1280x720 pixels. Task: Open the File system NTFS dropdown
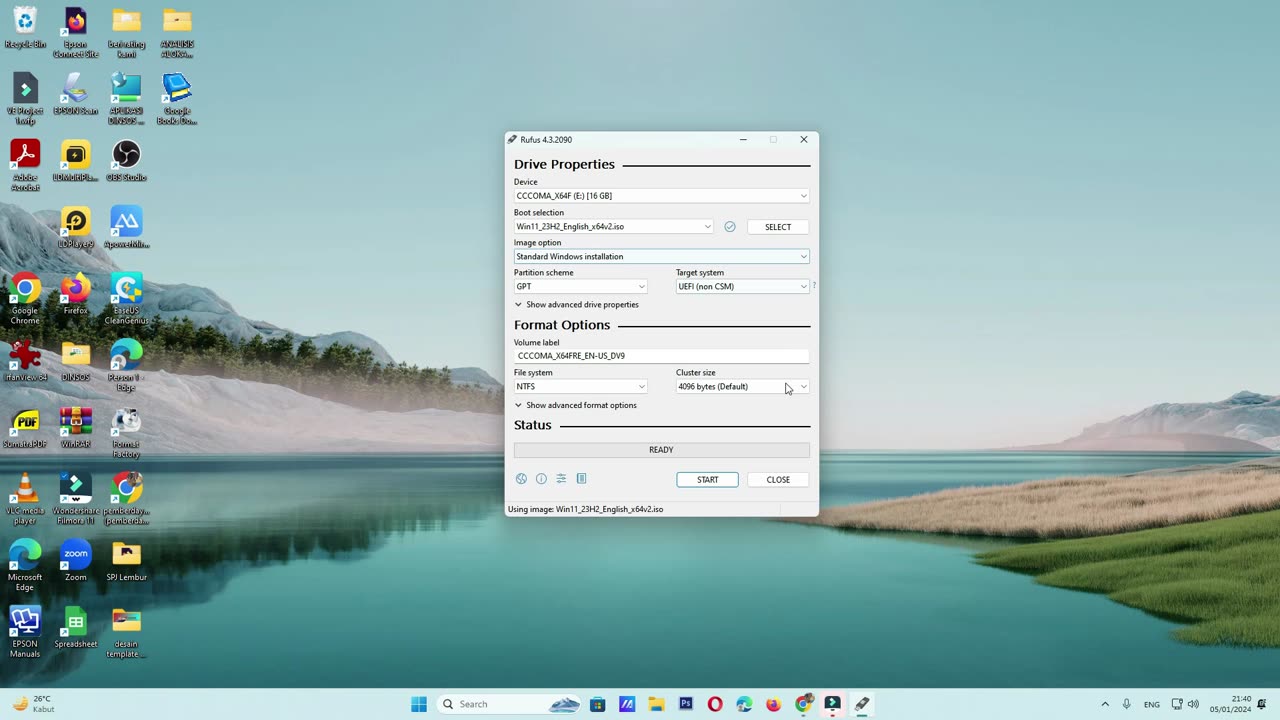coord(580,387)
